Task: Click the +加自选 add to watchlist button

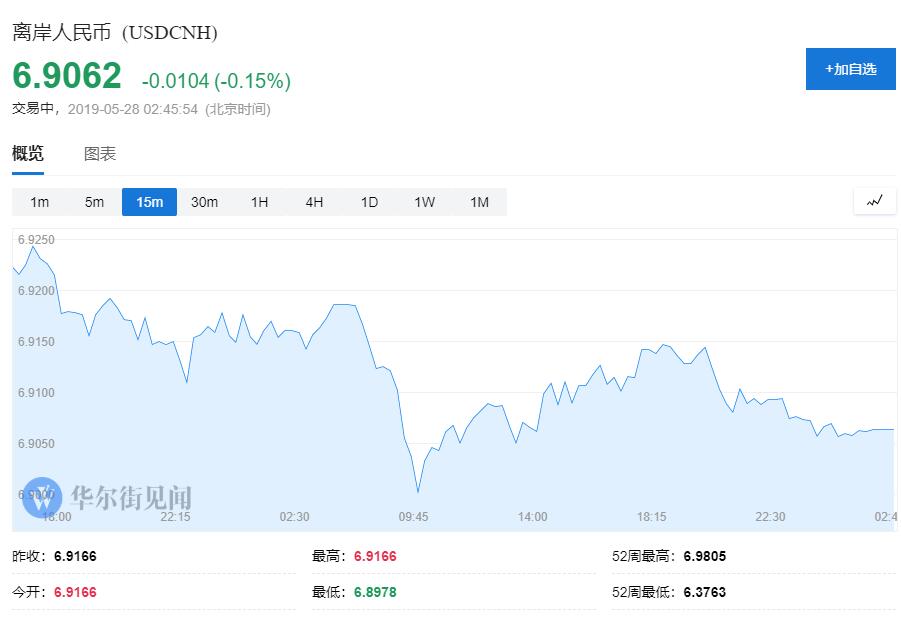Action: (850, 69)
